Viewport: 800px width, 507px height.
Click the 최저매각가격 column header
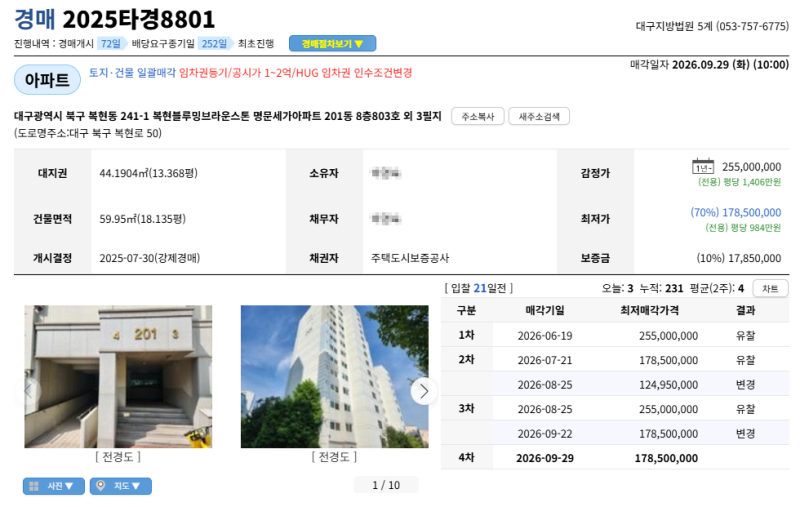click(x=649, y=310)
